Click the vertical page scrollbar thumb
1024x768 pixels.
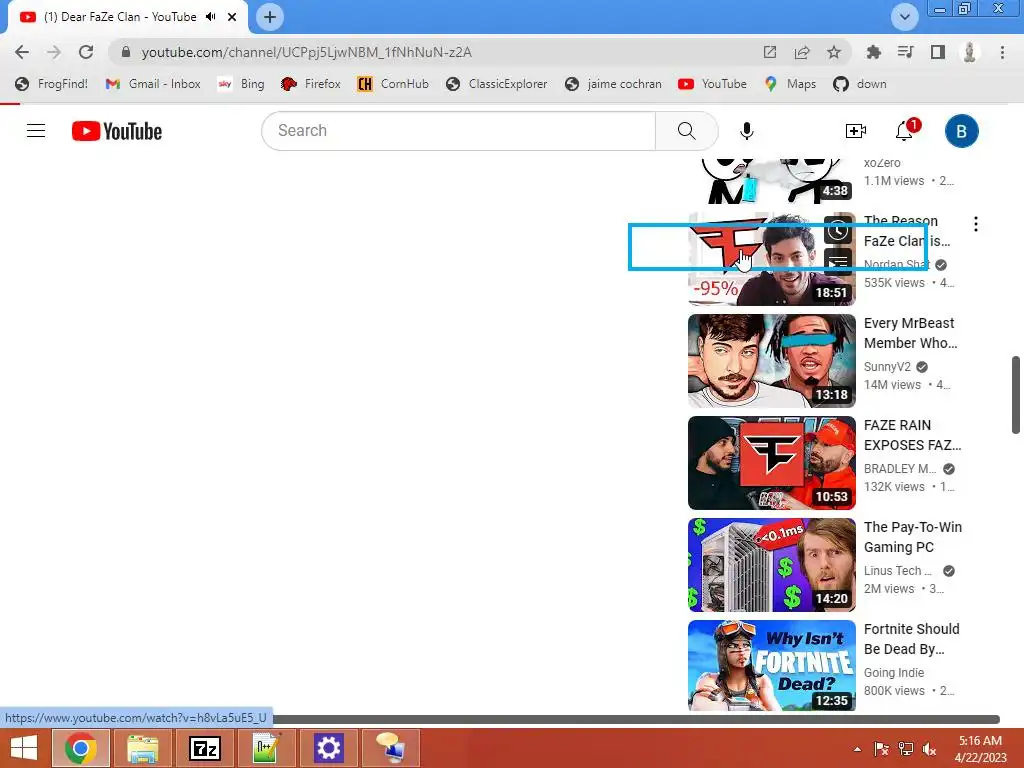click(x=1016, y=394)
